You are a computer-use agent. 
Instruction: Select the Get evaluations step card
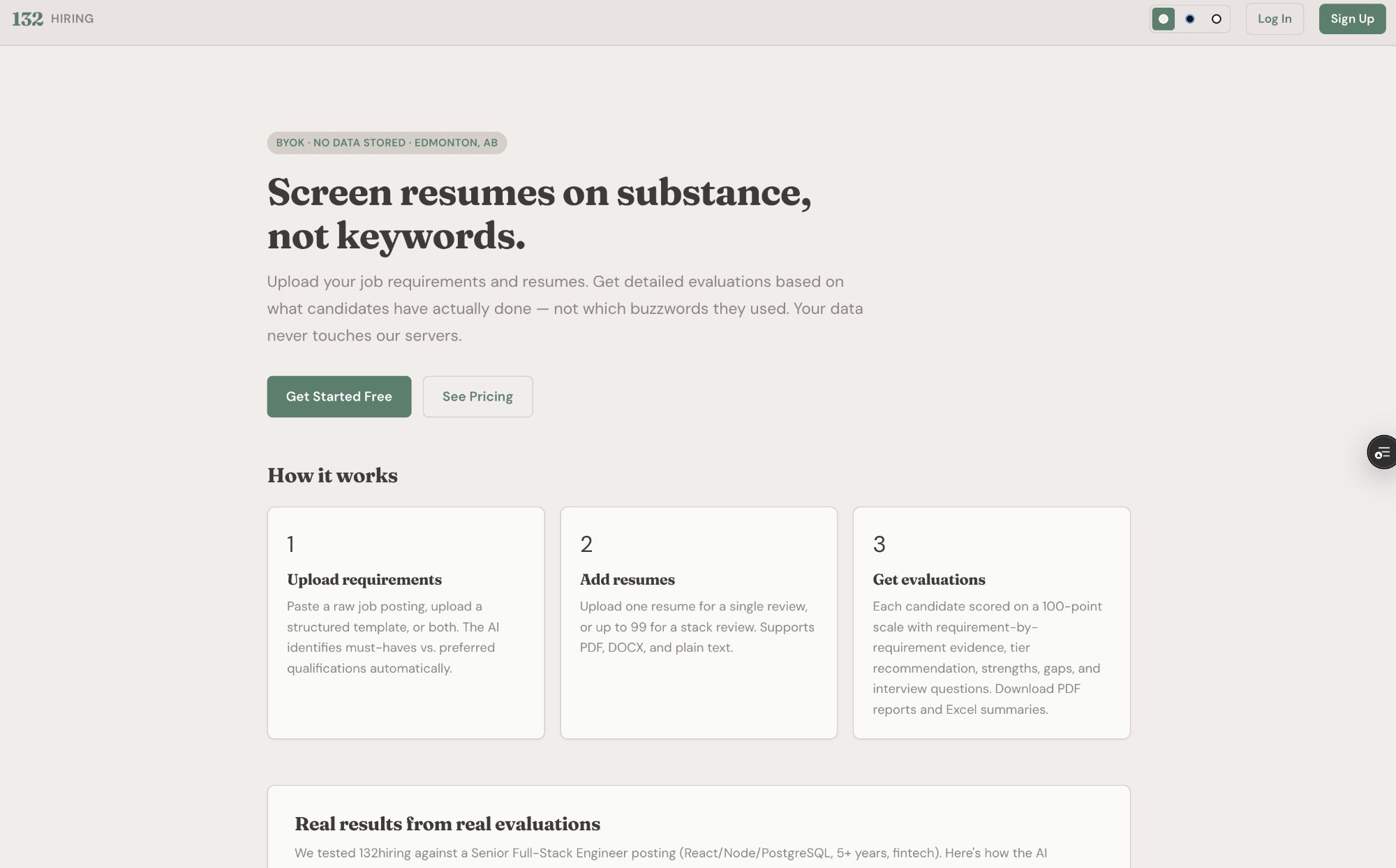991,622
